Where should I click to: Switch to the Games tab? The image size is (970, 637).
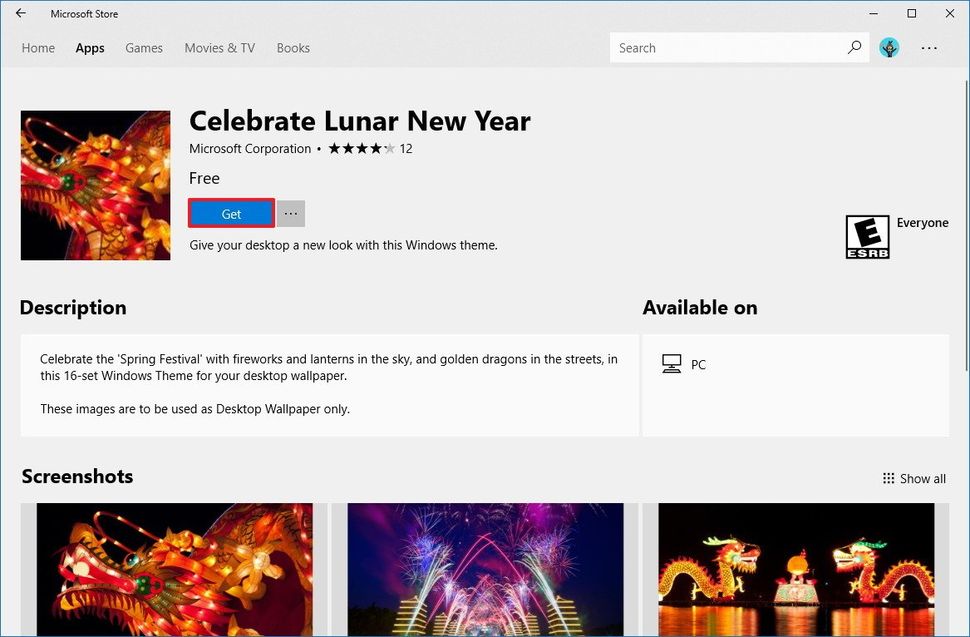[143, 47]
